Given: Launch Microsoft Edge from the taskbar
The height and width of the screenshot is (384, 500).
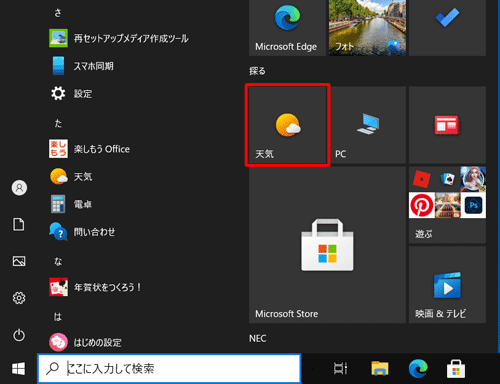Looking at the screenshot, I should click(x=418, y=368).
